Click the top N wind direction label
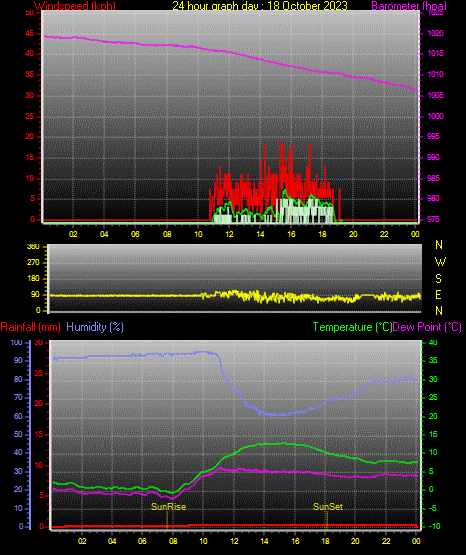This screenshot has width=466, height=555. click(439, 245)
